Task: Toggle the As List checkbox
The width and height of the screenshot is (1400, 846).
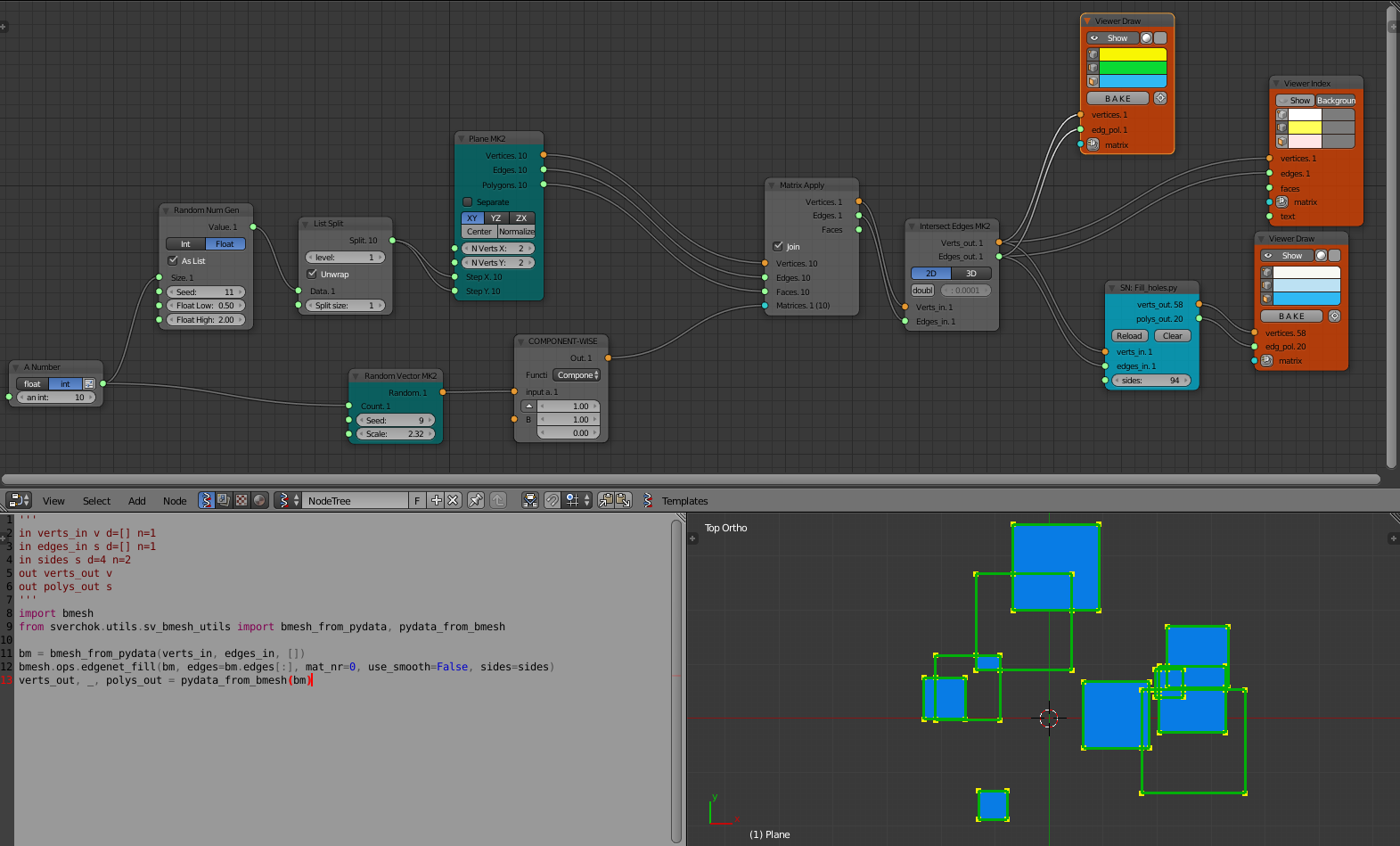Action: click(x=173, y=260)
